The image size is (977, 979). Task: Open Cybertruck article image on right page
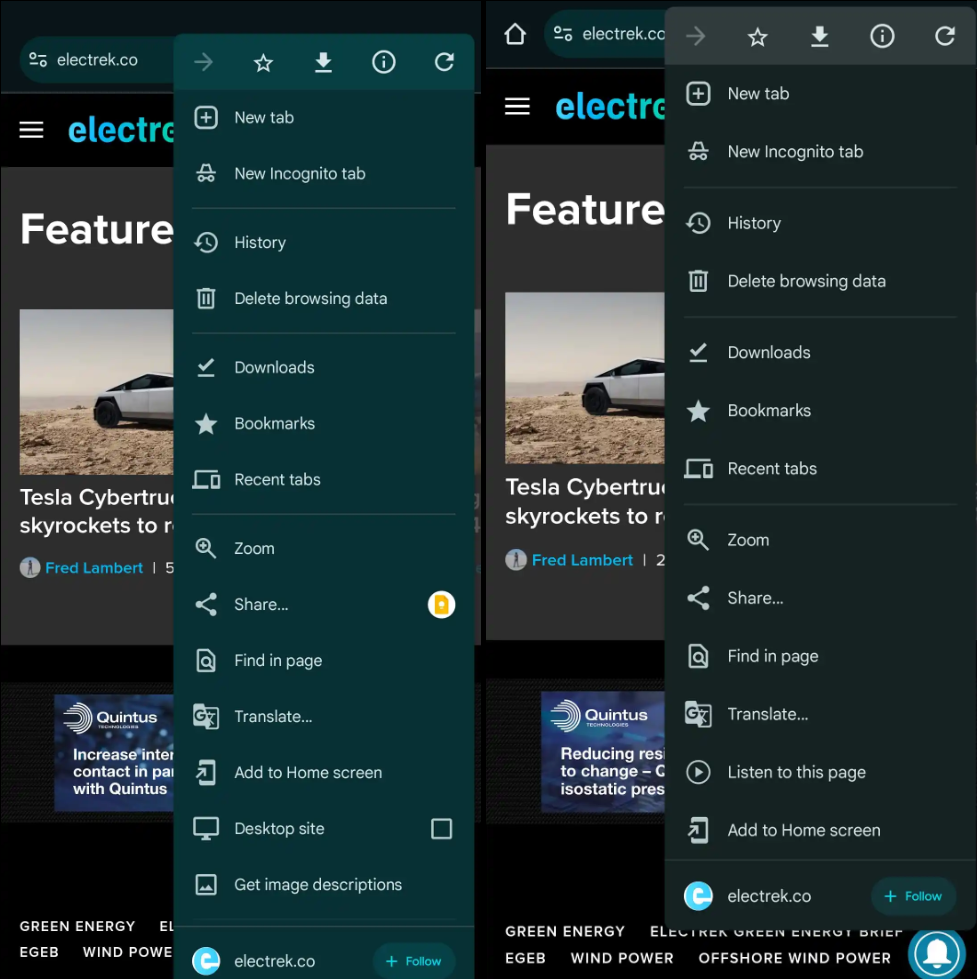coord(585,378)
